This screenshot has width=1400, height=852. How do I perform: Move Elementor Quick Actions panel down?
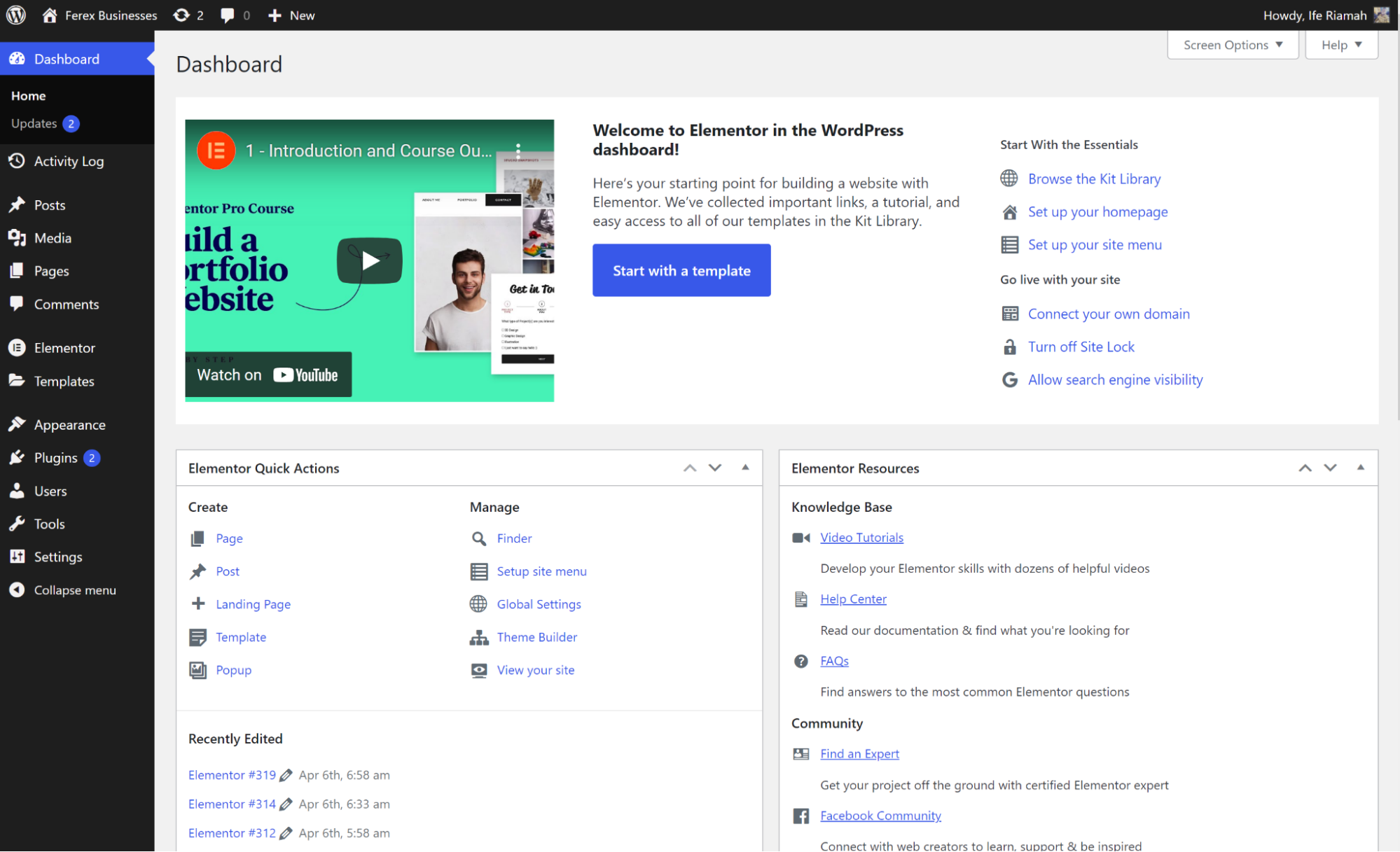point(714,468)
